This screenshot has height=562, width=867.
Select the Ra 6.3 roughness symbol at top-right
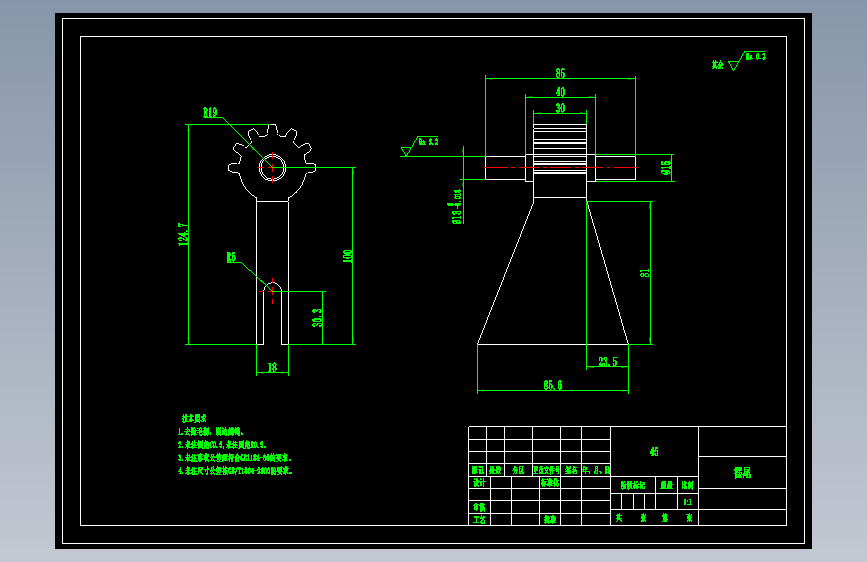(x=748, y=61)
